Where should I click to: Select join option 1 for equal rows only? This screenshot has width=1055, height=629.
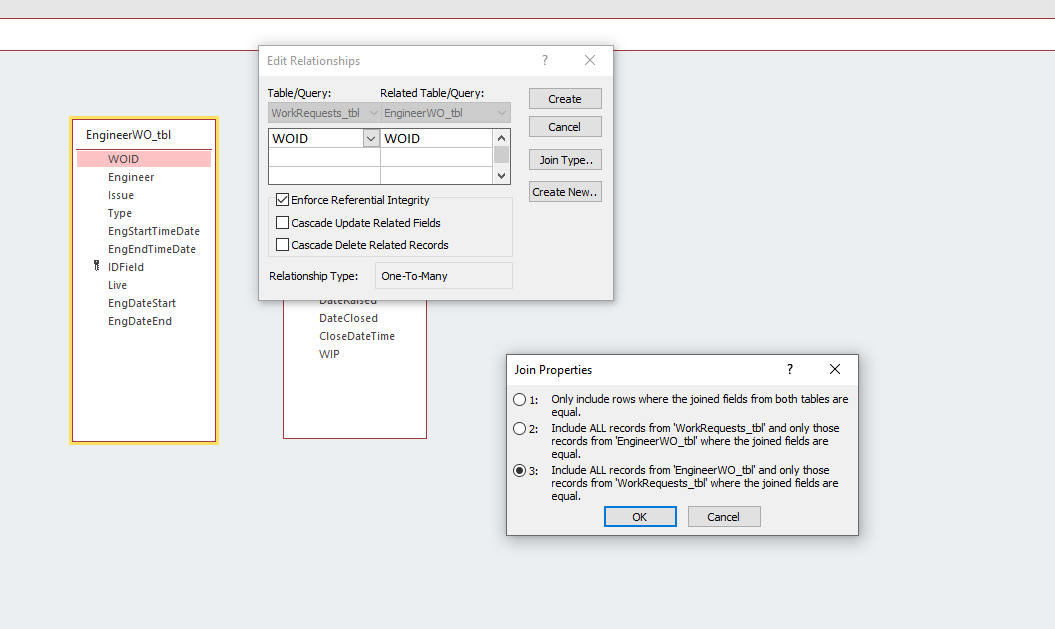pos(519,400)
